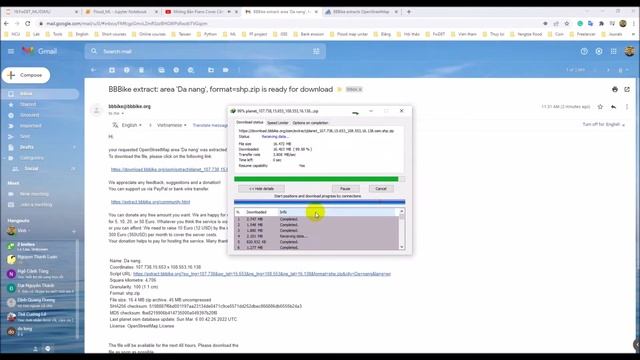Viewport: 640px width, 360px height.
Task: Print all messages icon
Action: [615, 89]
